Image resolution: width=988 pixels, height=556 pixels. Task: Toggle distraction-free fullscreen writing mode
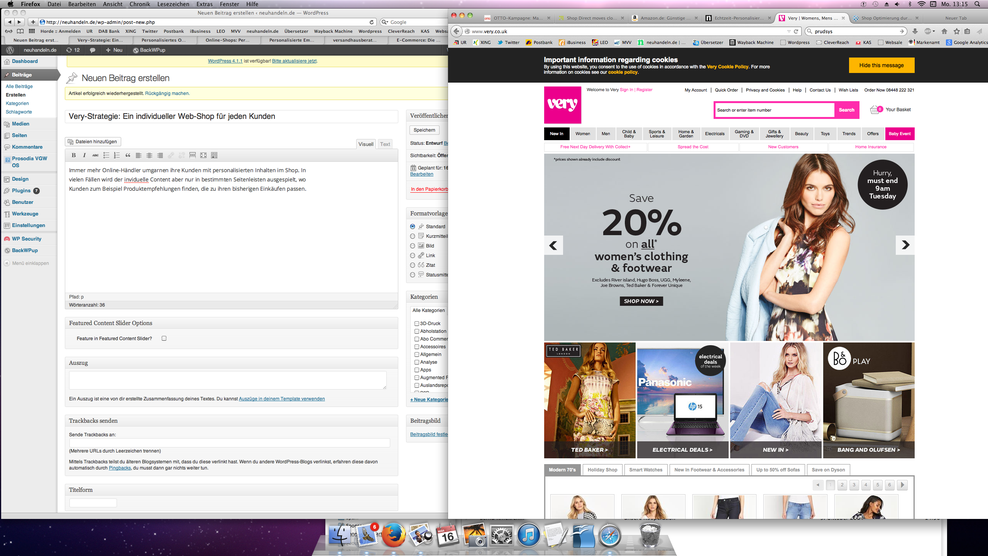click(x=203, y=155)
